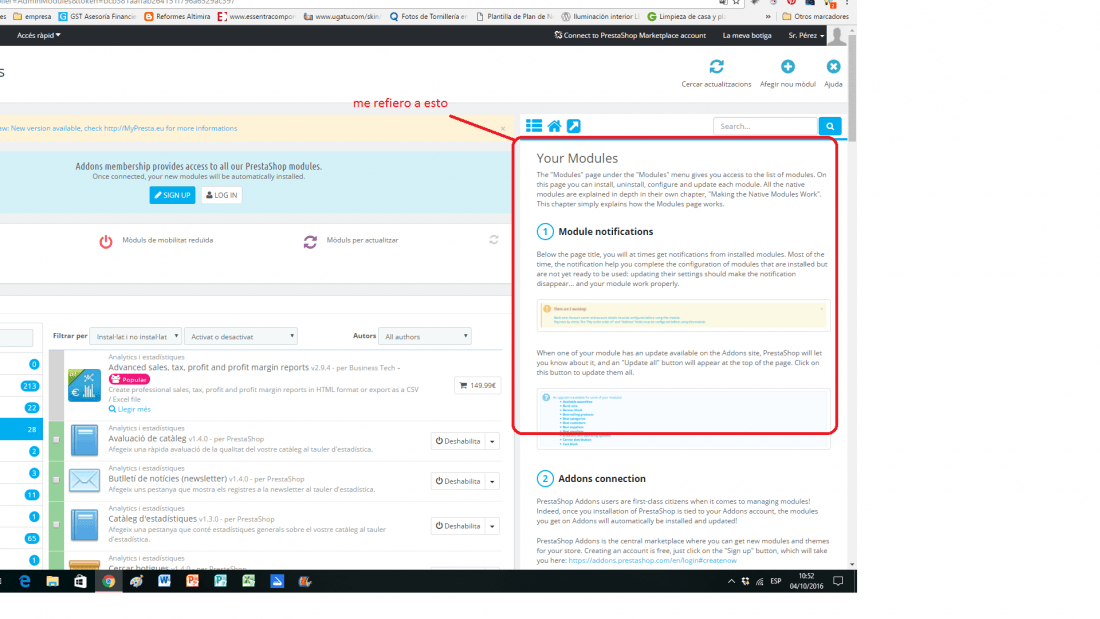1100x619 pixels.
Task: Click the Mòduls per actualitzar sync icon
Action: pyautogui.click(x=310, y=241)
